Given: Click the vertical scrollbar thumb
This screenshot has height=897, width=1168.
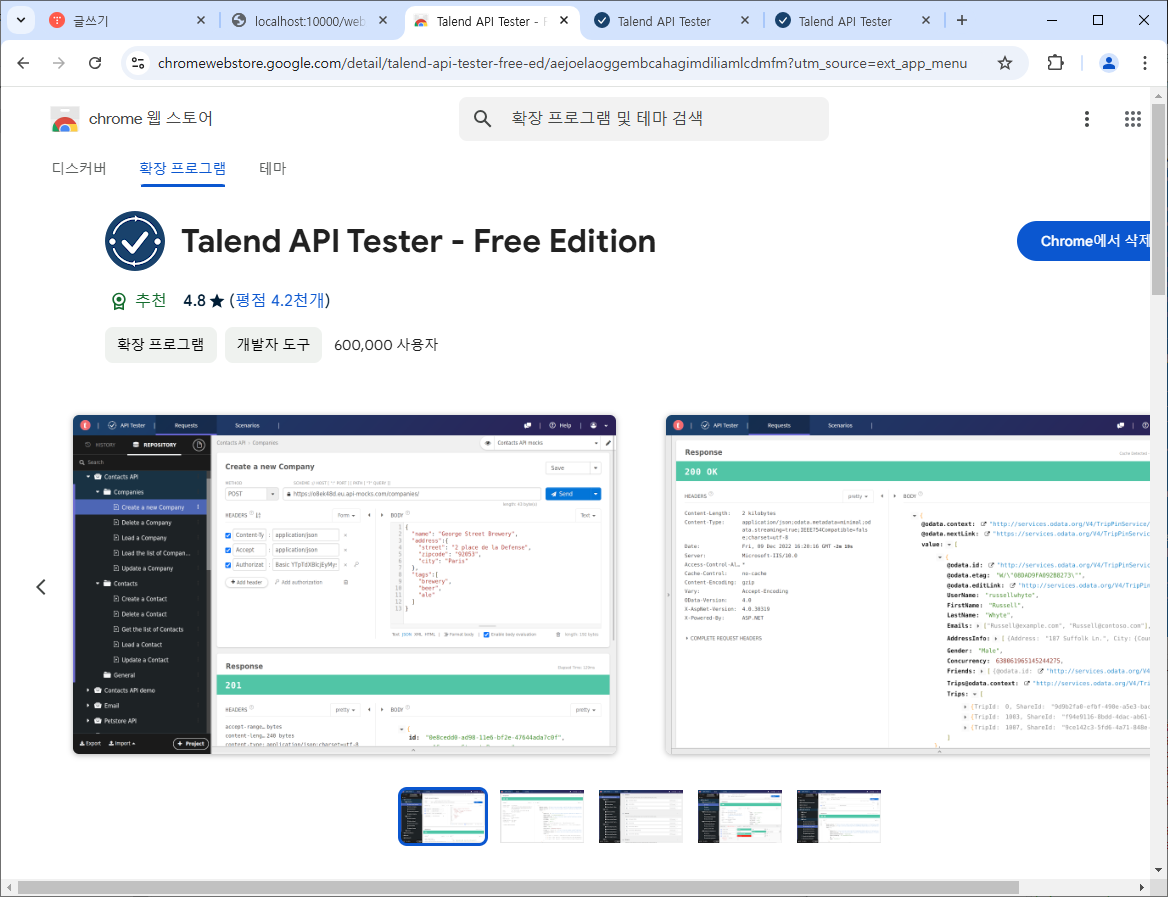Looking at the screenshot, I should pos(1158,200).
